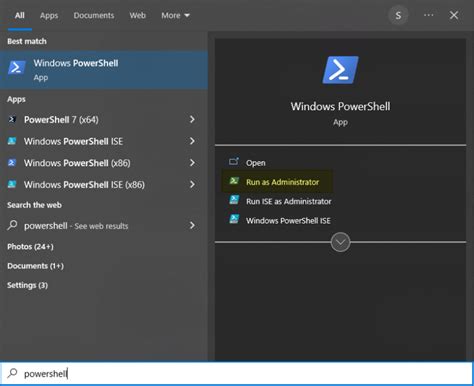This screenshot has height=386, width=474.
Task: Switch to the Web tab
Action: (138, 15)
